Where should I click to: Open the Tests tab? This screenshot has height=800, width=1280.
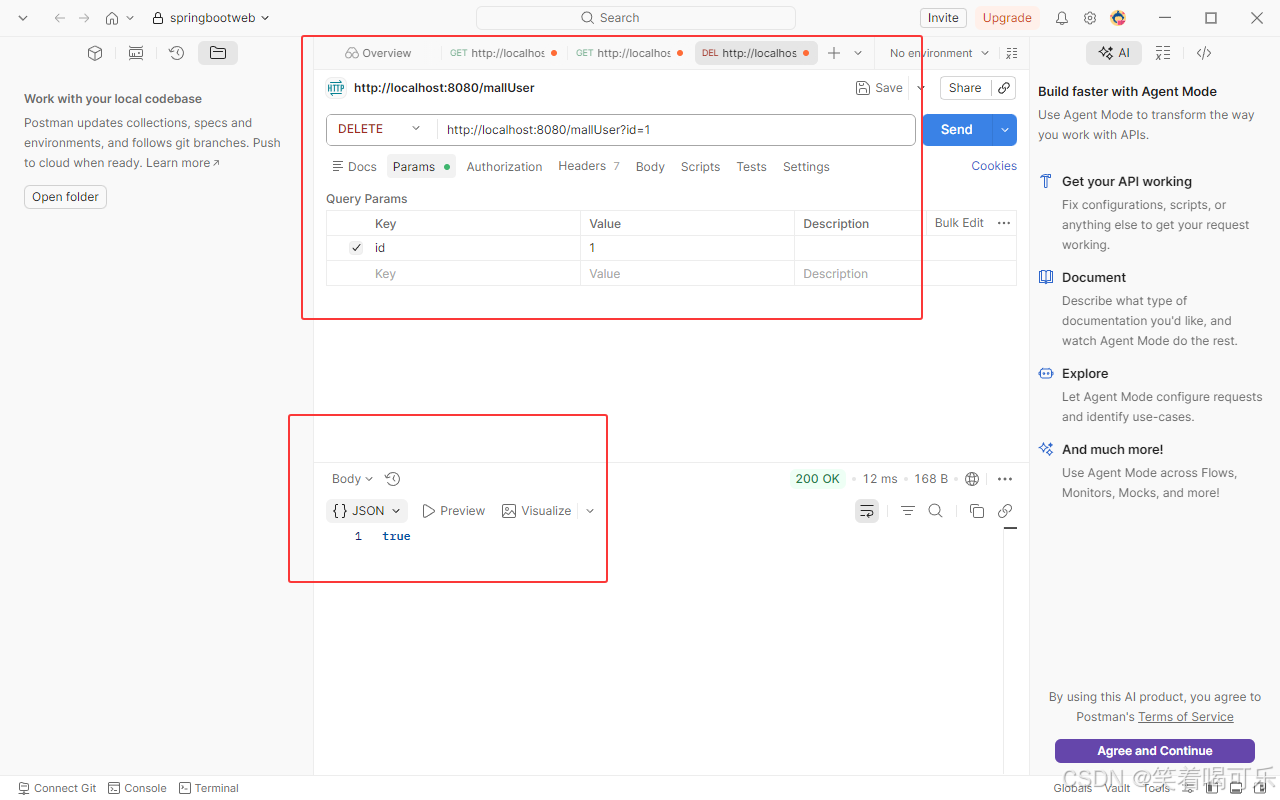(751, 167)
